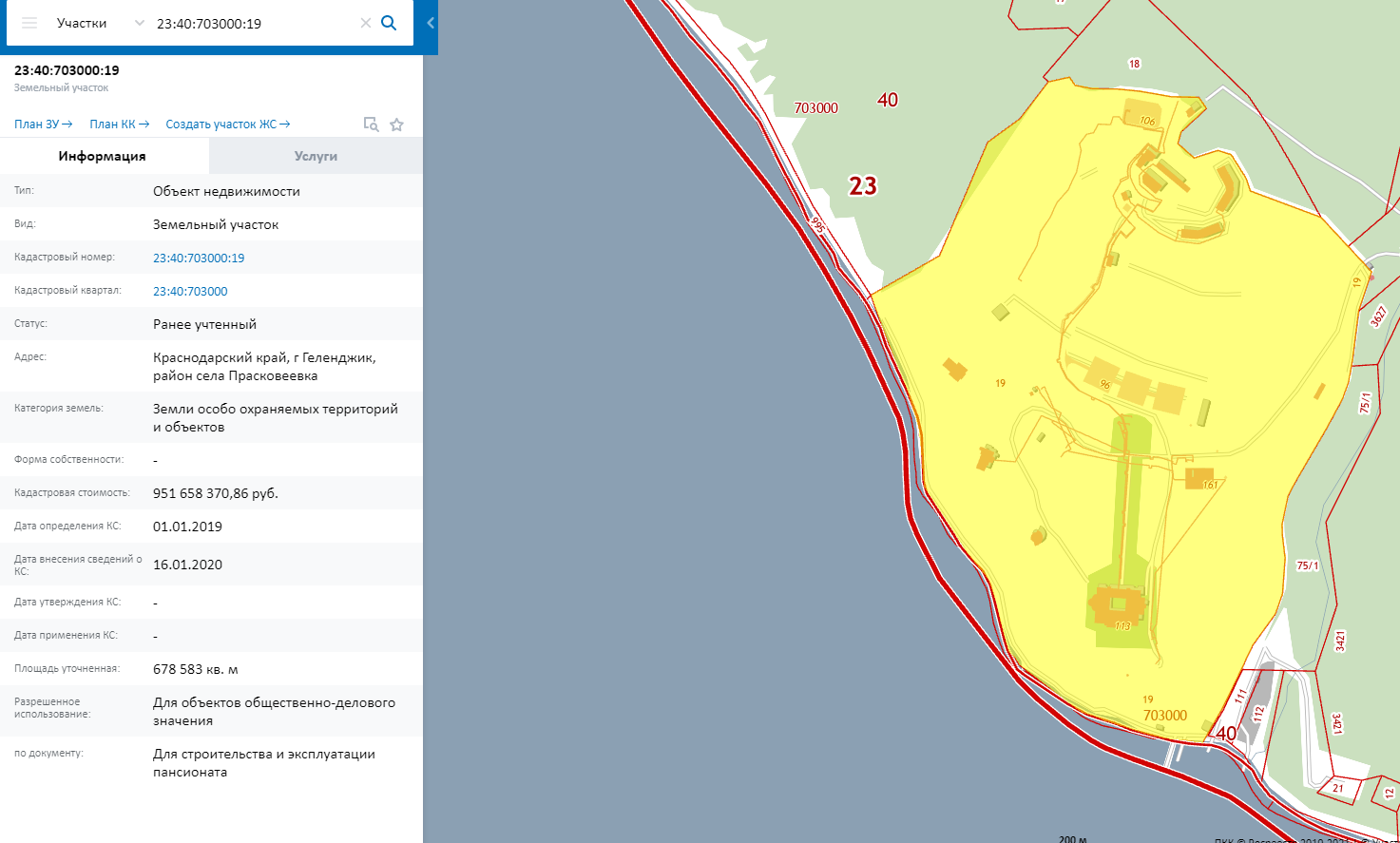Open План КК link
Viewport: 1400px width, 843px height.
click(120, 125)
